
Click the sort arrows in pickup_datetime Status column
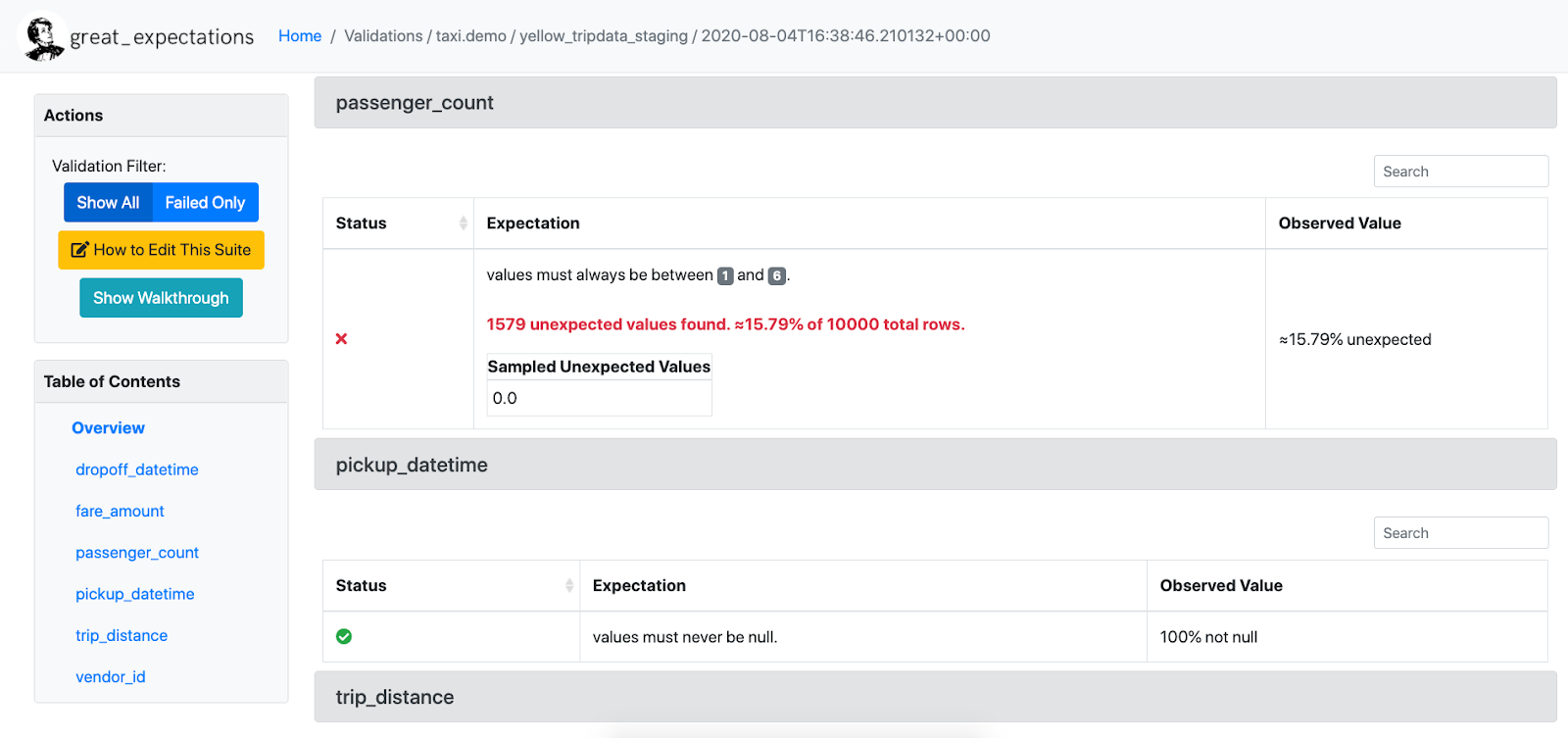[568, 586]
